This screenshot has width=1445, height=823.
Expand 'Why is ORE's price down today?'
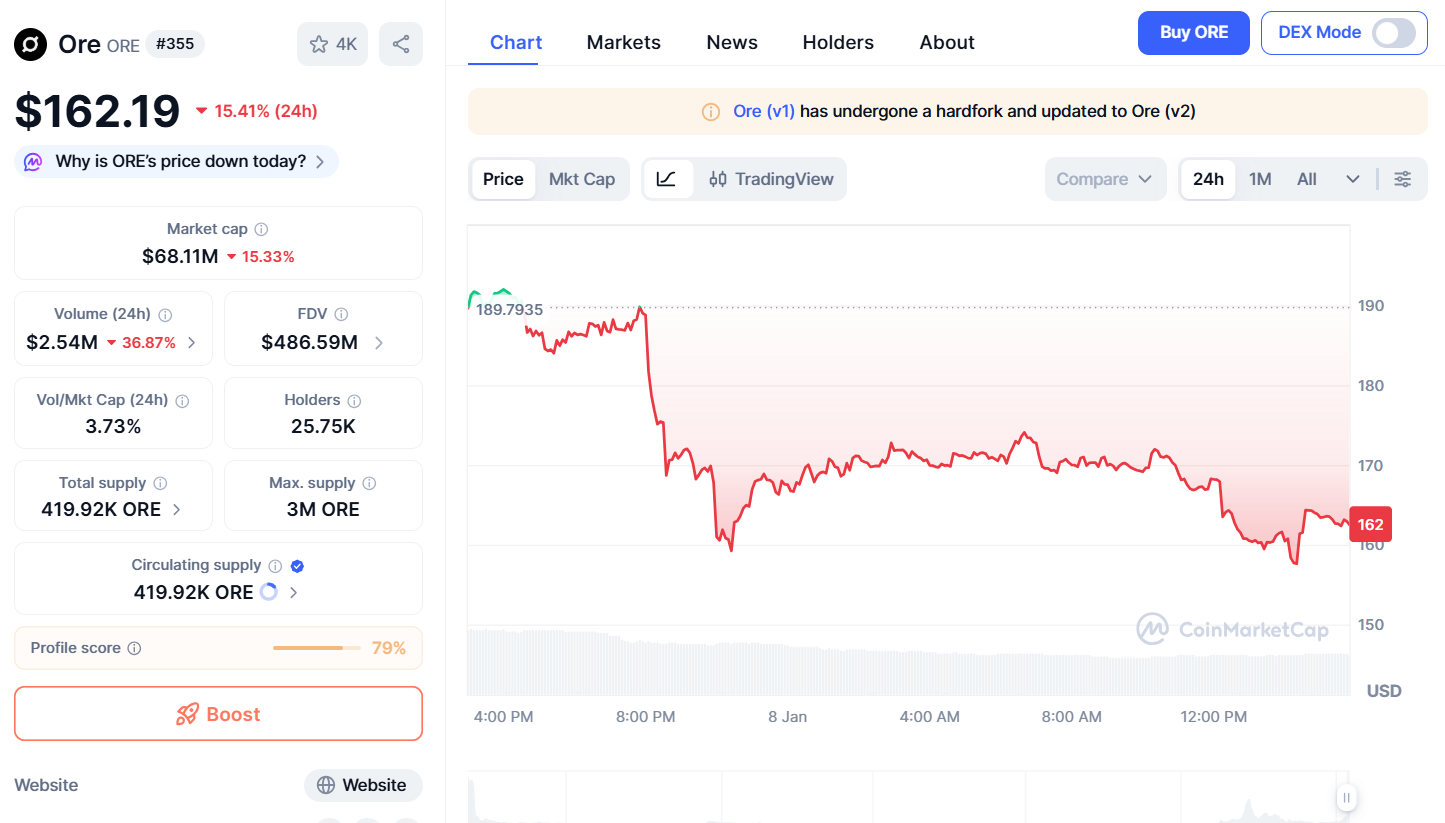(177, 161)
